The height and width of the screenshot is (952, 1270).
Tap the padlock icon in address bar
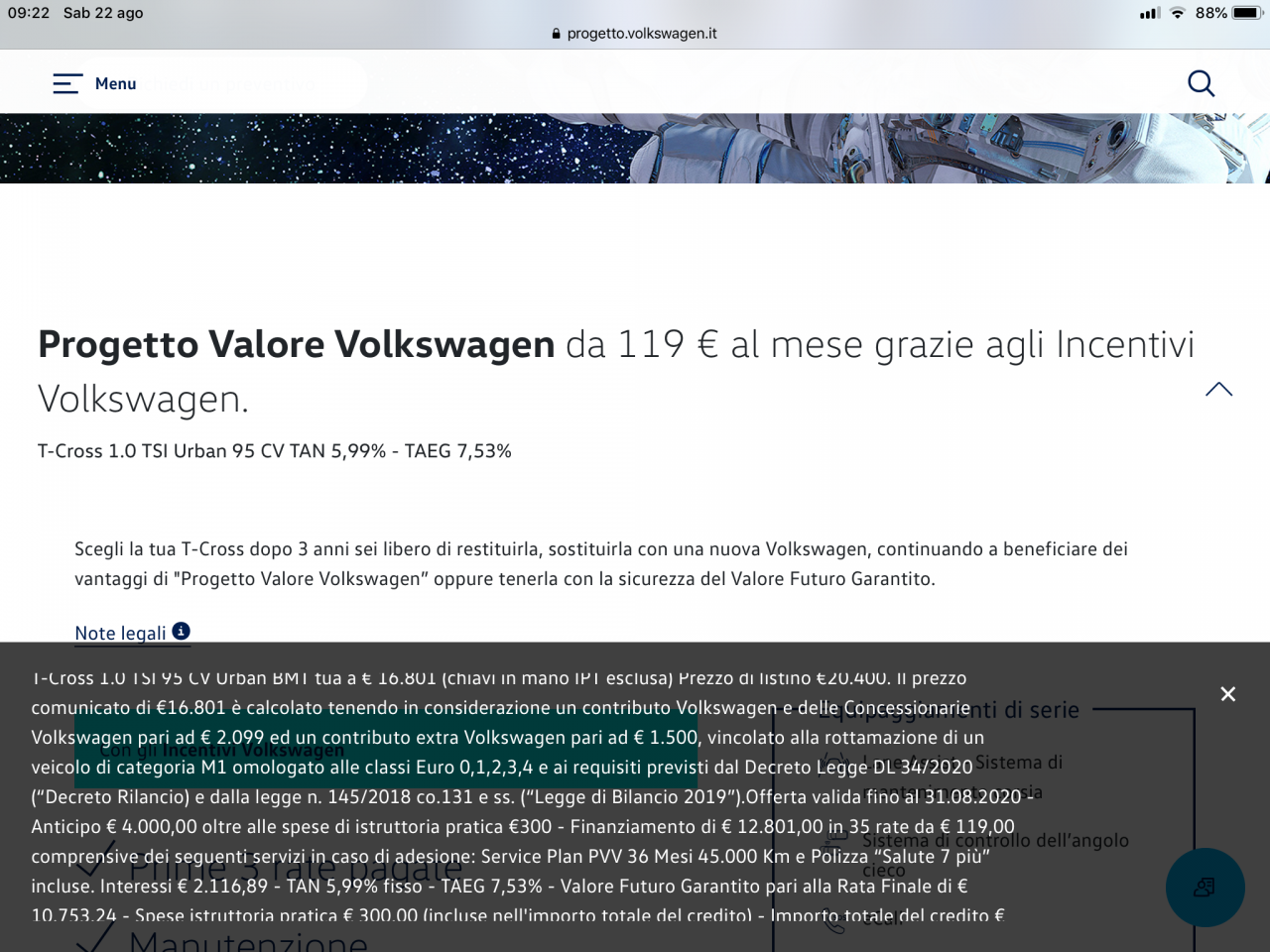(x=556, y=34)
